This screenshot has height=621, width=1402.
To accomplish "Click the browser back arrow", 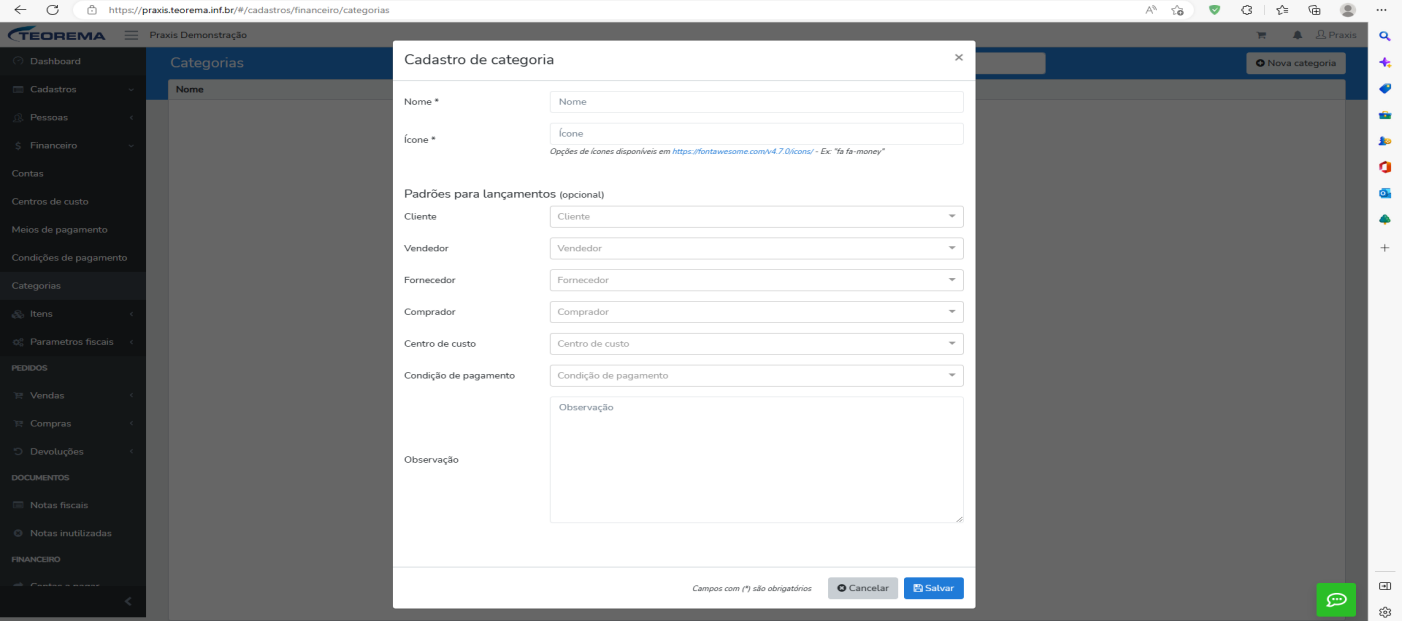I will coord(19,9).
